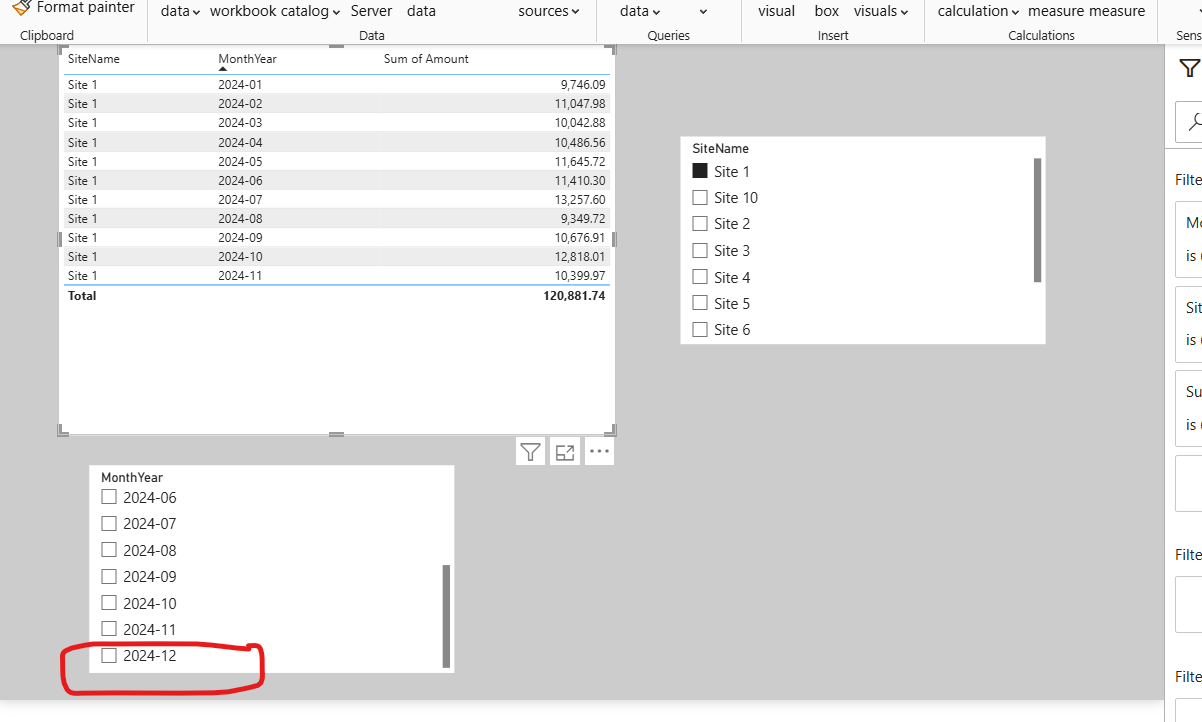Select the 10,486.56 amount cell
1202x722 pixels.
(580, 142)
